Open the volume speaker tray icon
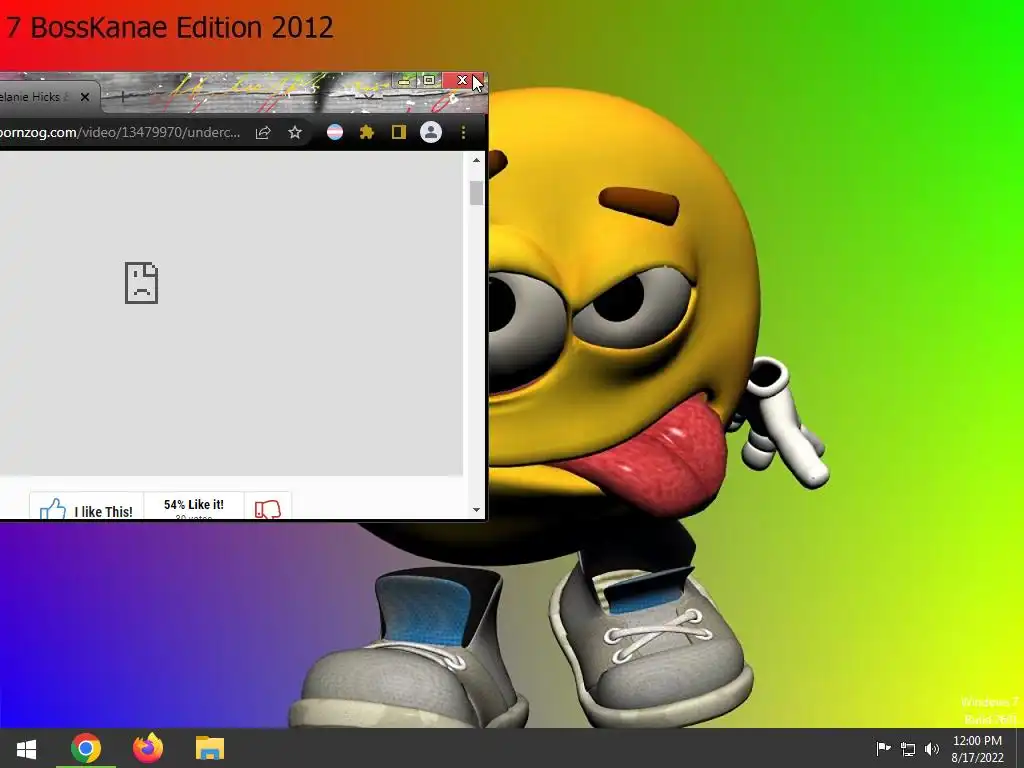 pyautogui.click(x=932, y=748)
